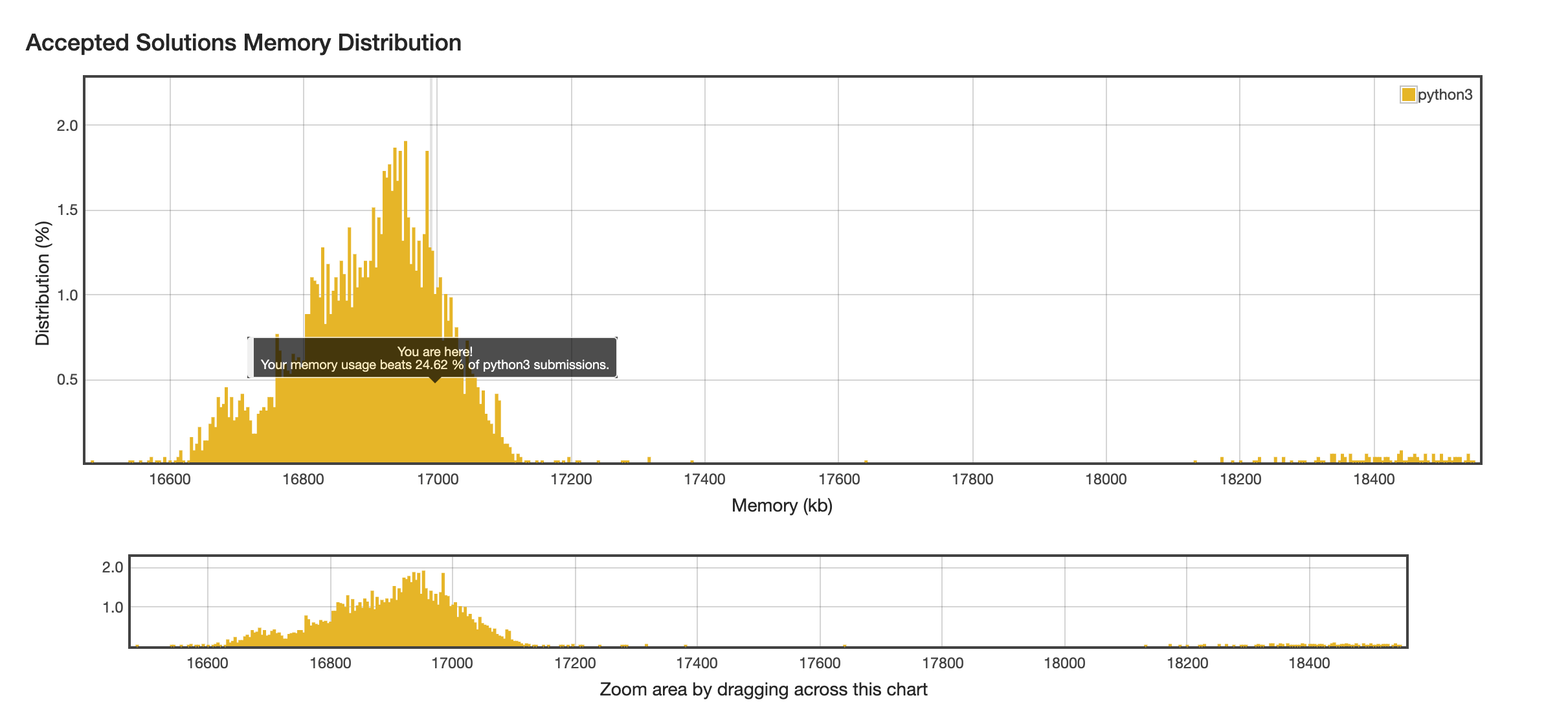
Task: Click the 18400 x-axis label on main chart
Action: [1374, 479]
